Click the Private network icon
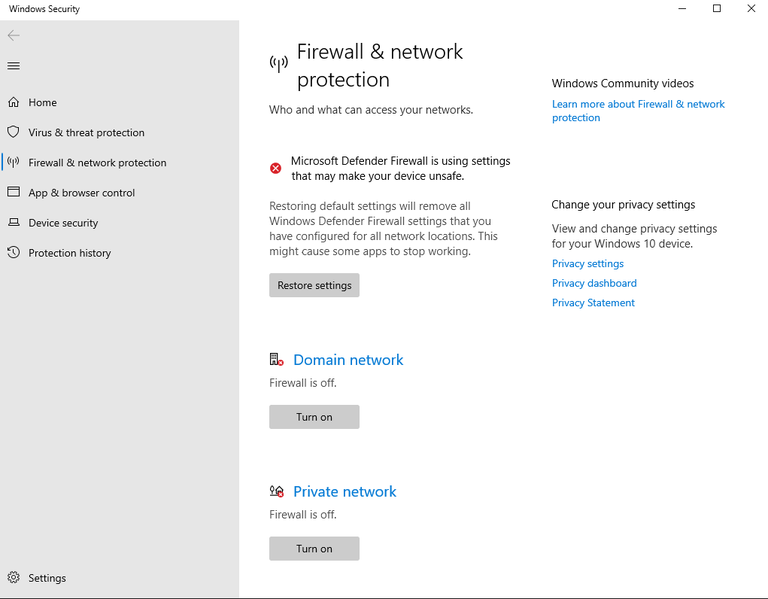 click(x=277, y=492)
